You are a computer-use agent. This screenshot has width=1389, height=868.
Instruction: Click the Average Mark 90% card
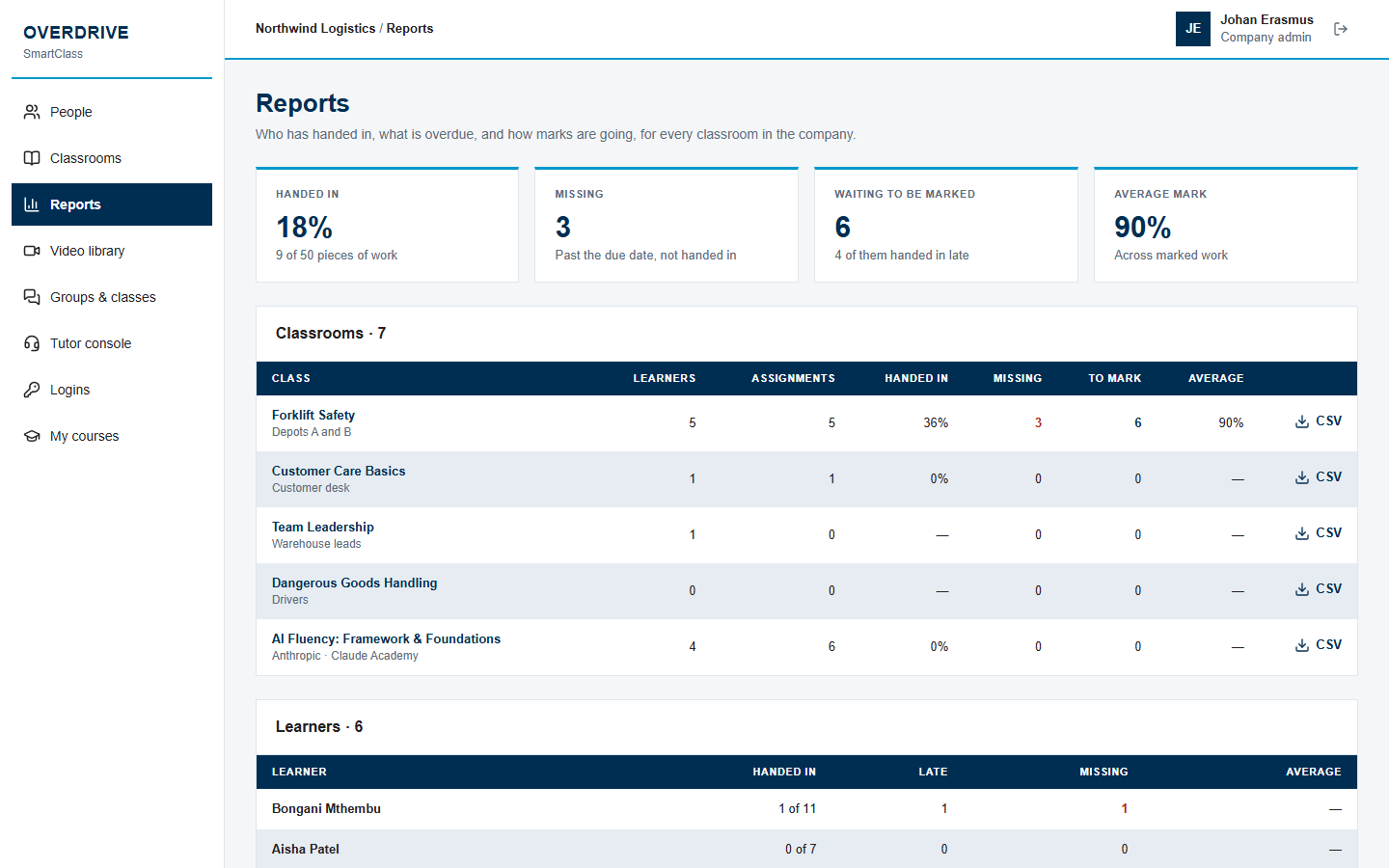[1226, 225]
